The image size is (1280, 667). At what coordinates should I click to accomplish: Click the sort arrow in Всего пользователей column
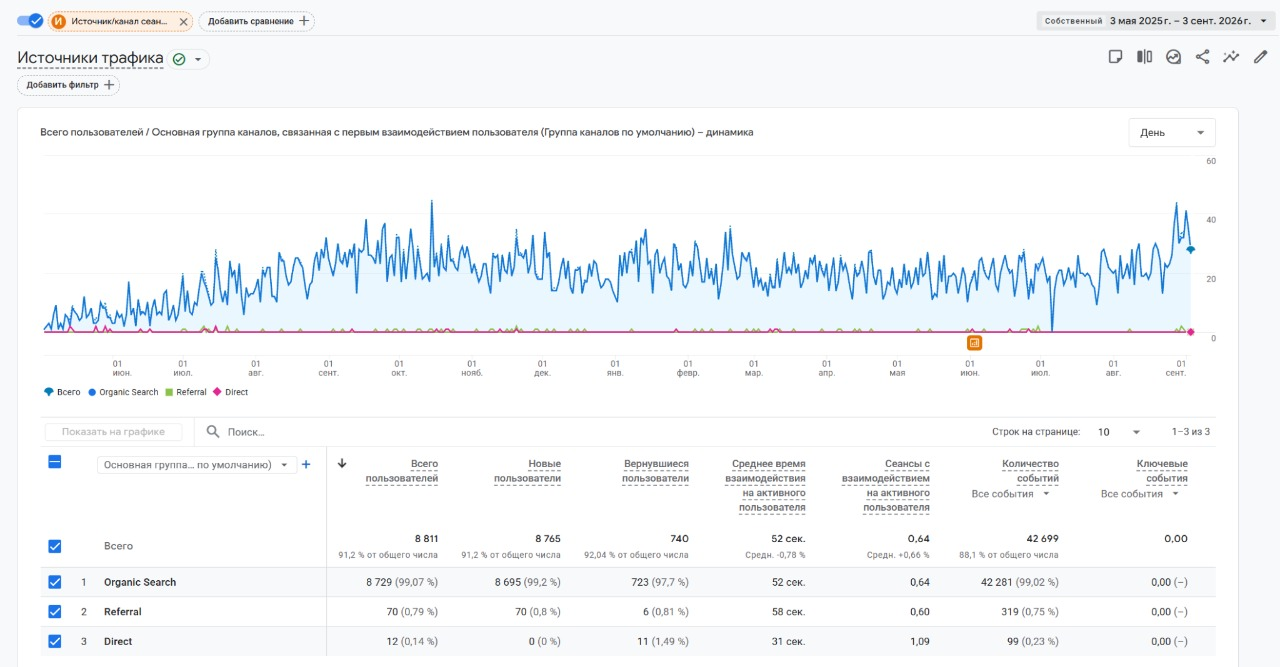point(343,463)
